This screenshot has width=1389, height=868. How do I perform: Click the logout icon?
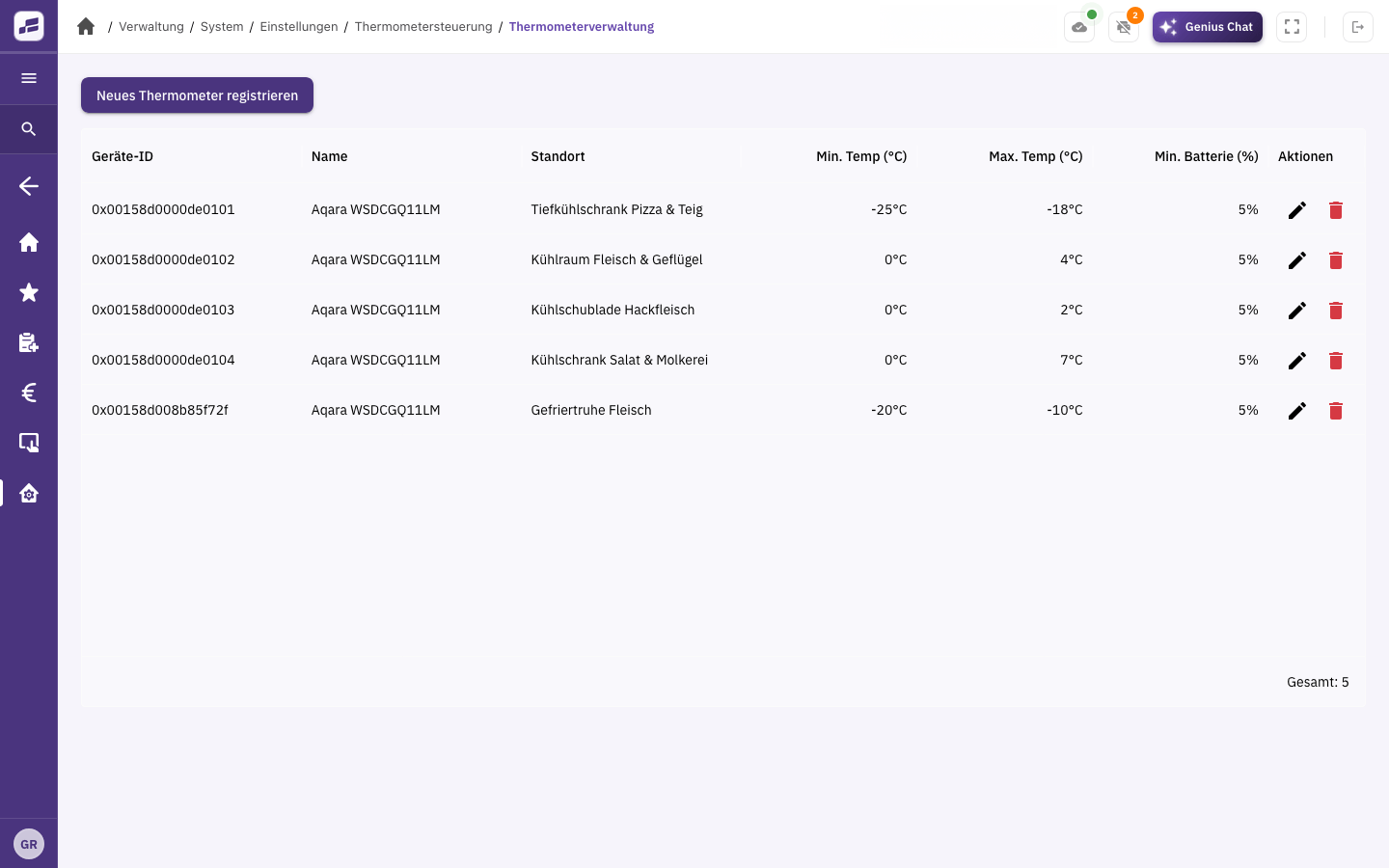pos(1358,27)
